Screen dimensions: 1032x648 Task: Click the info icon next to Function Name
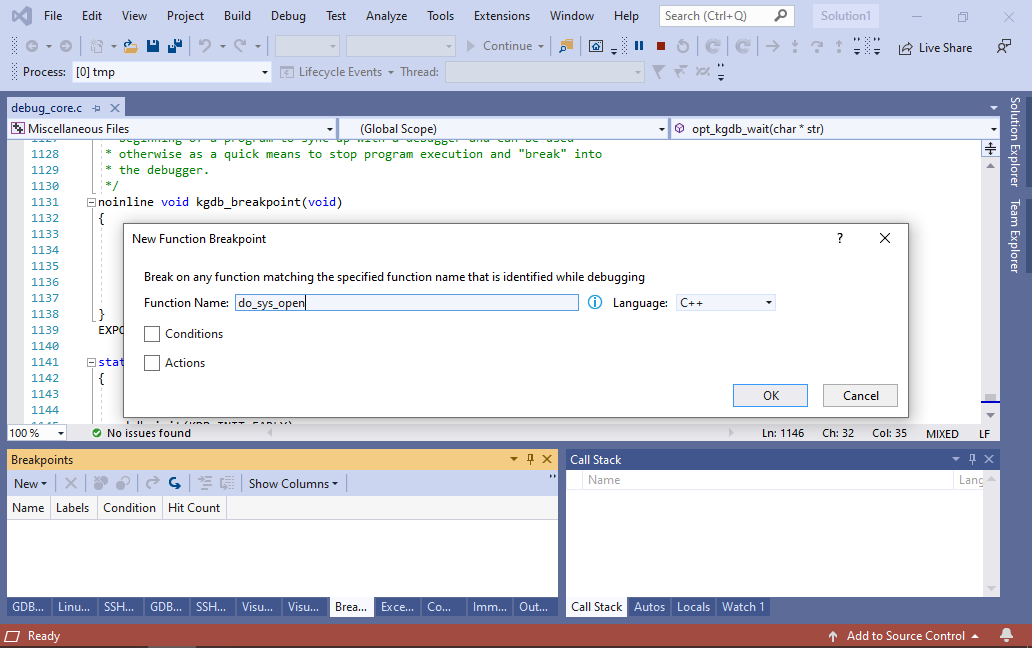pos(594,302)
